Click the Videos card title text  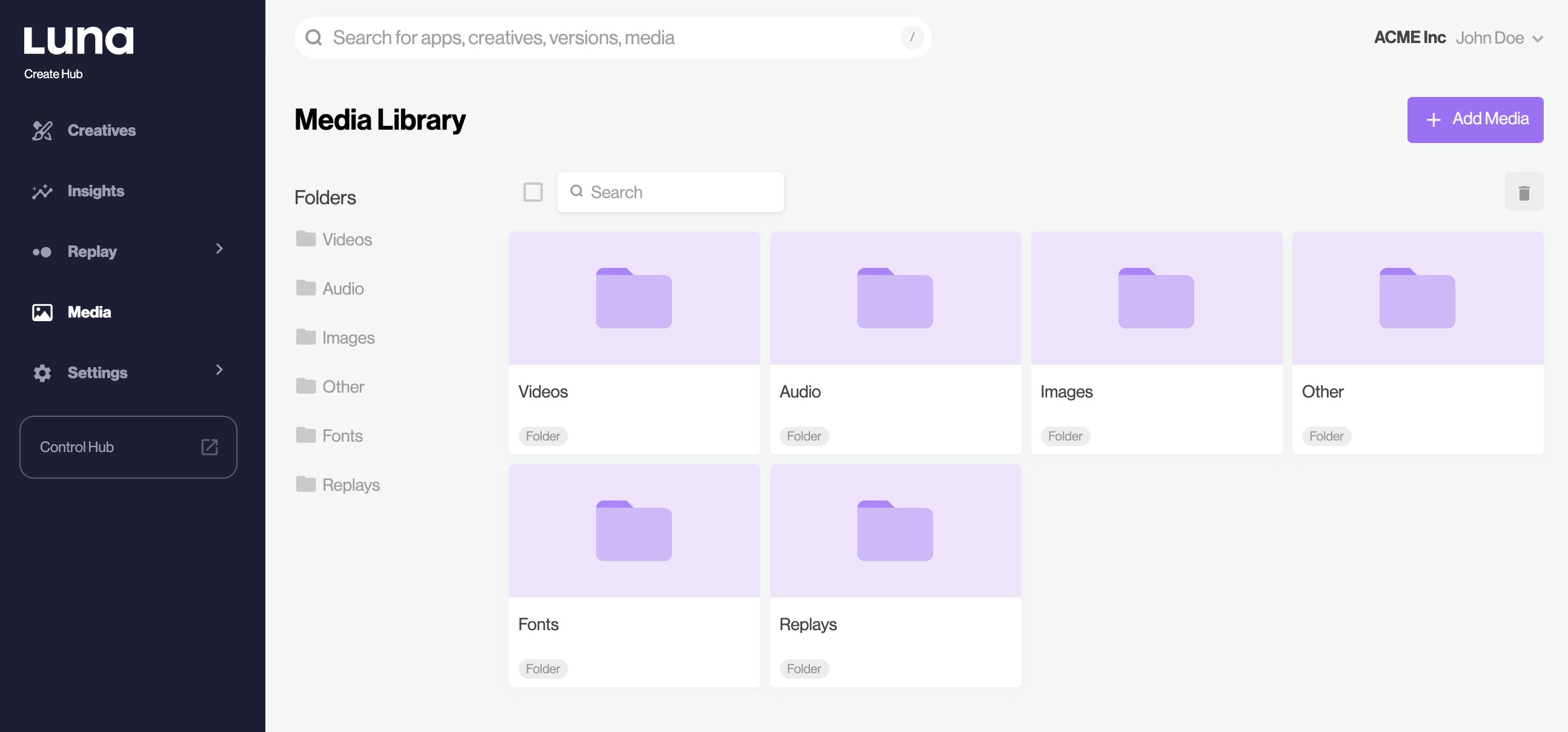[543, 392]
